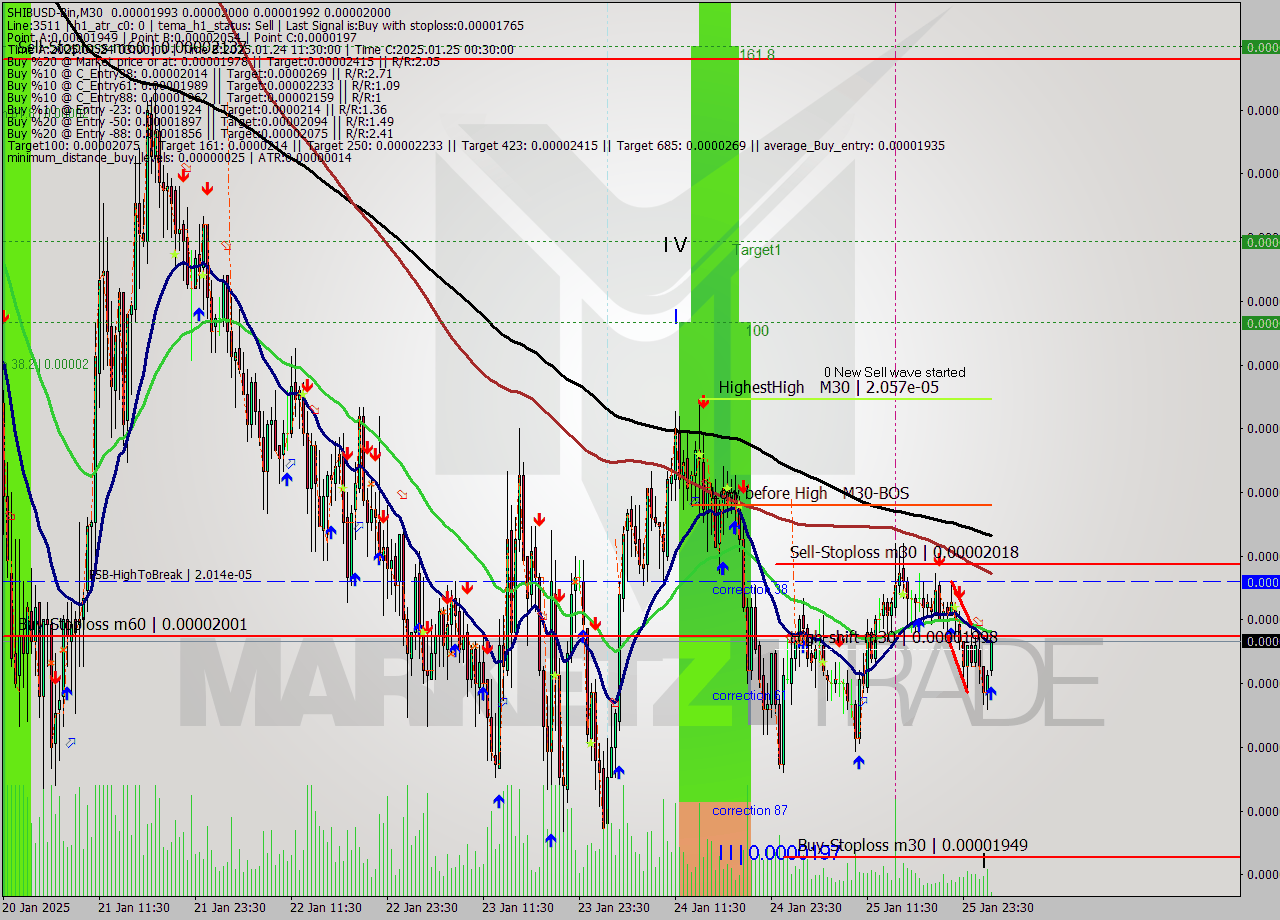
Task: Select the 'Buy-Stoploss m30 | 0.00001949' label
Action: (912, 845)
